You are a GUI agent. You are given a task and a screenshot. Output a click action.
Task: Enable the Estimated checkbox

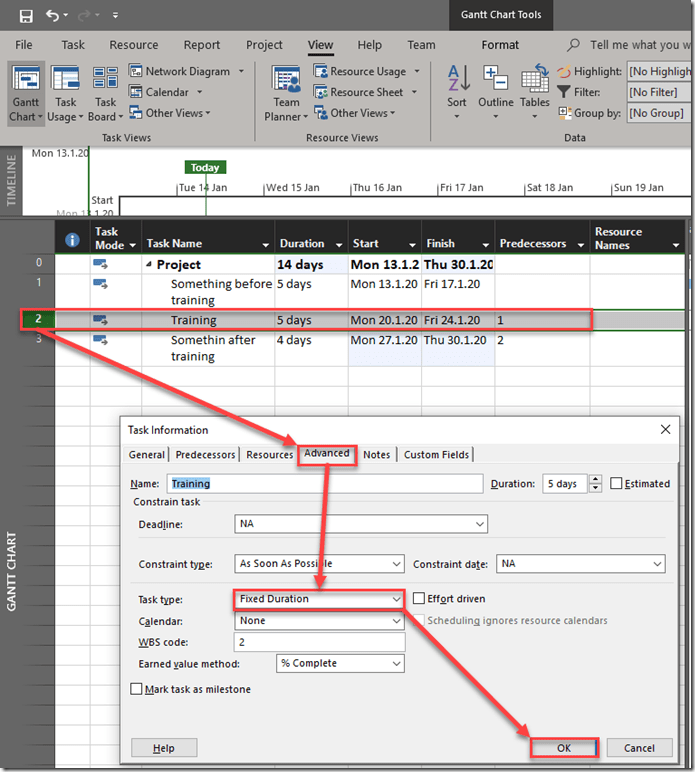coord(616,484)
